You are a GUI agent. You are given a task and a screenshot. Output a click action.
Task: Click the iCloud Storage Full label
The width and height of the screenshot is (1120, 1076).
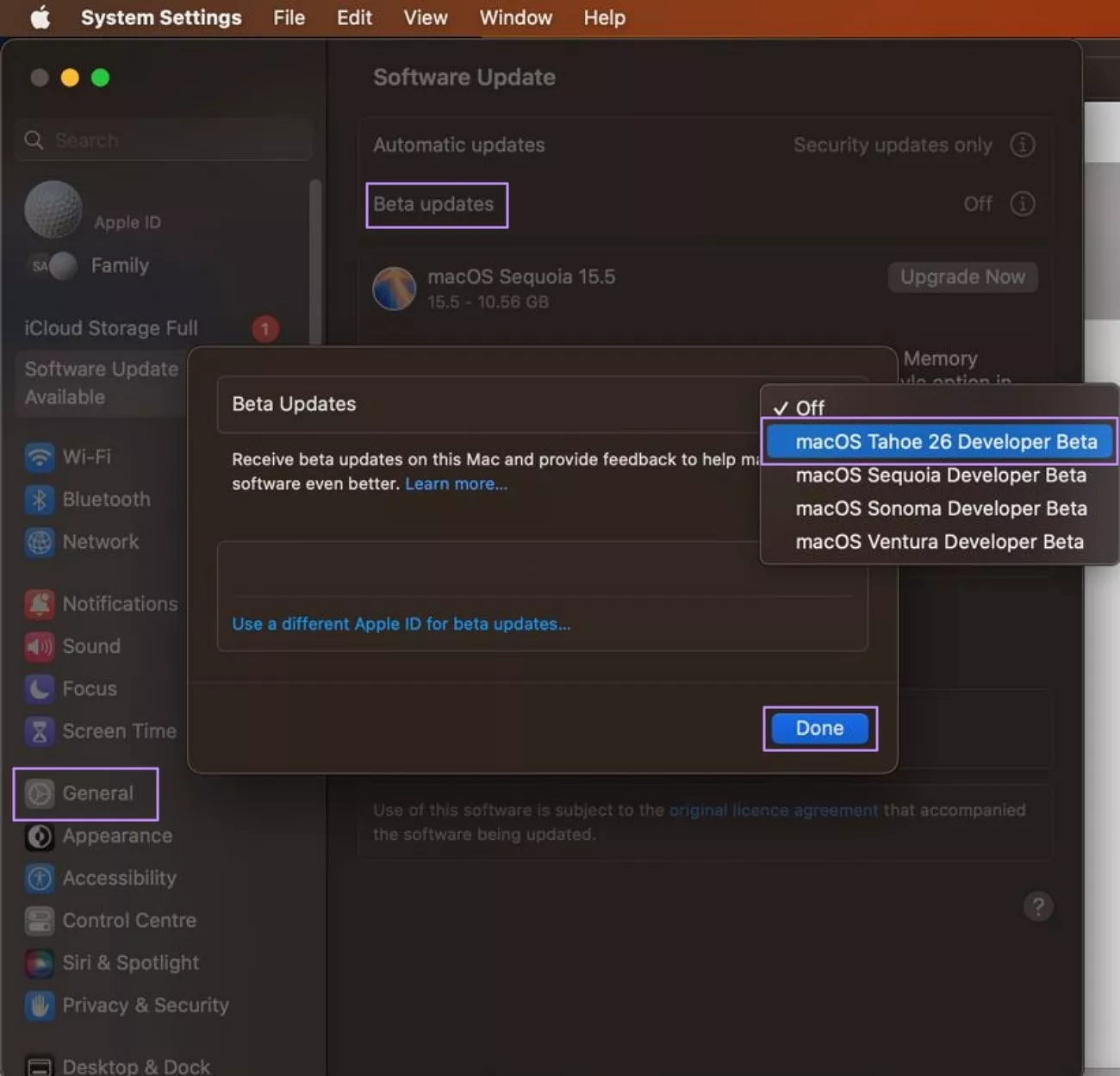coord(111,328)
